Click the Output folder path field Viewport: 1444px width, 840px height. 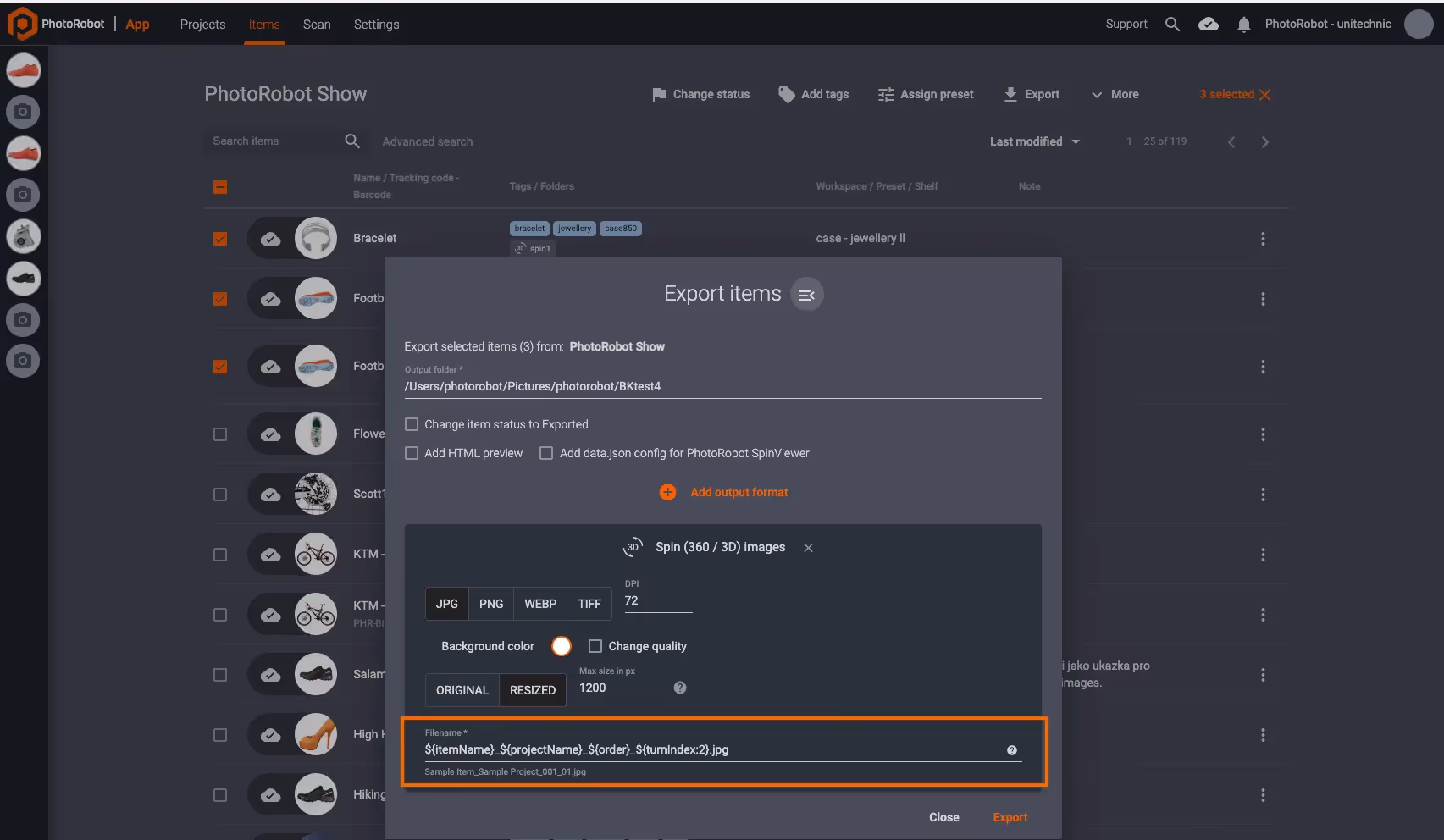click(x=722, y=386)
